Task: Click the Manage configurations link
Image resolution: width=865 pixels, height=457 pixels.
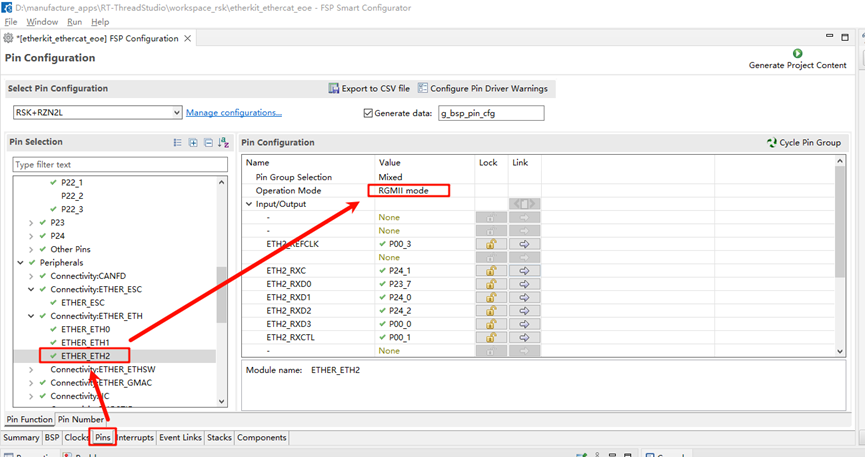Action: (234, 113)
